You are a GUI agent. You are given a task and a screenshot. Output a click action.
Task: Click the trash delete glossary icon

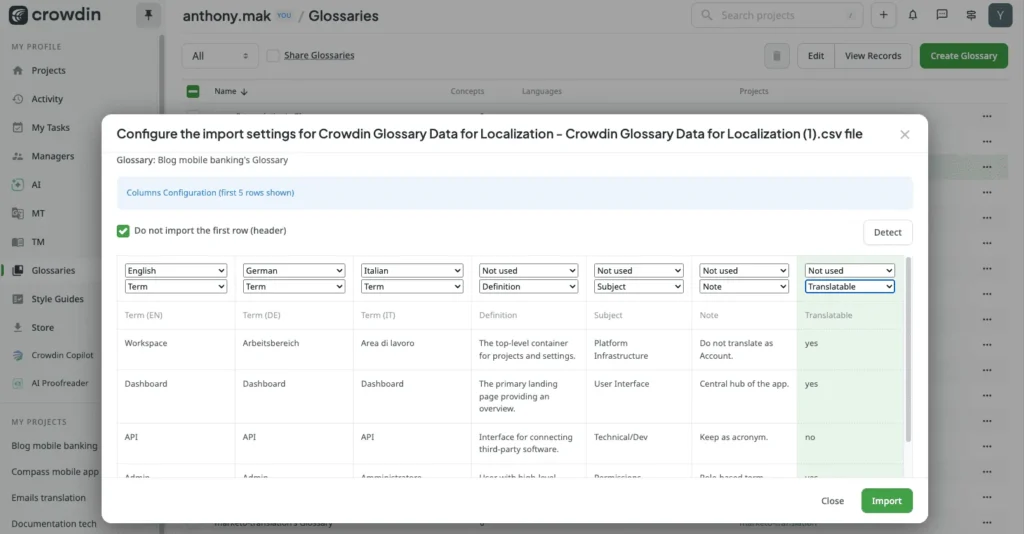(x=776, y=56)
